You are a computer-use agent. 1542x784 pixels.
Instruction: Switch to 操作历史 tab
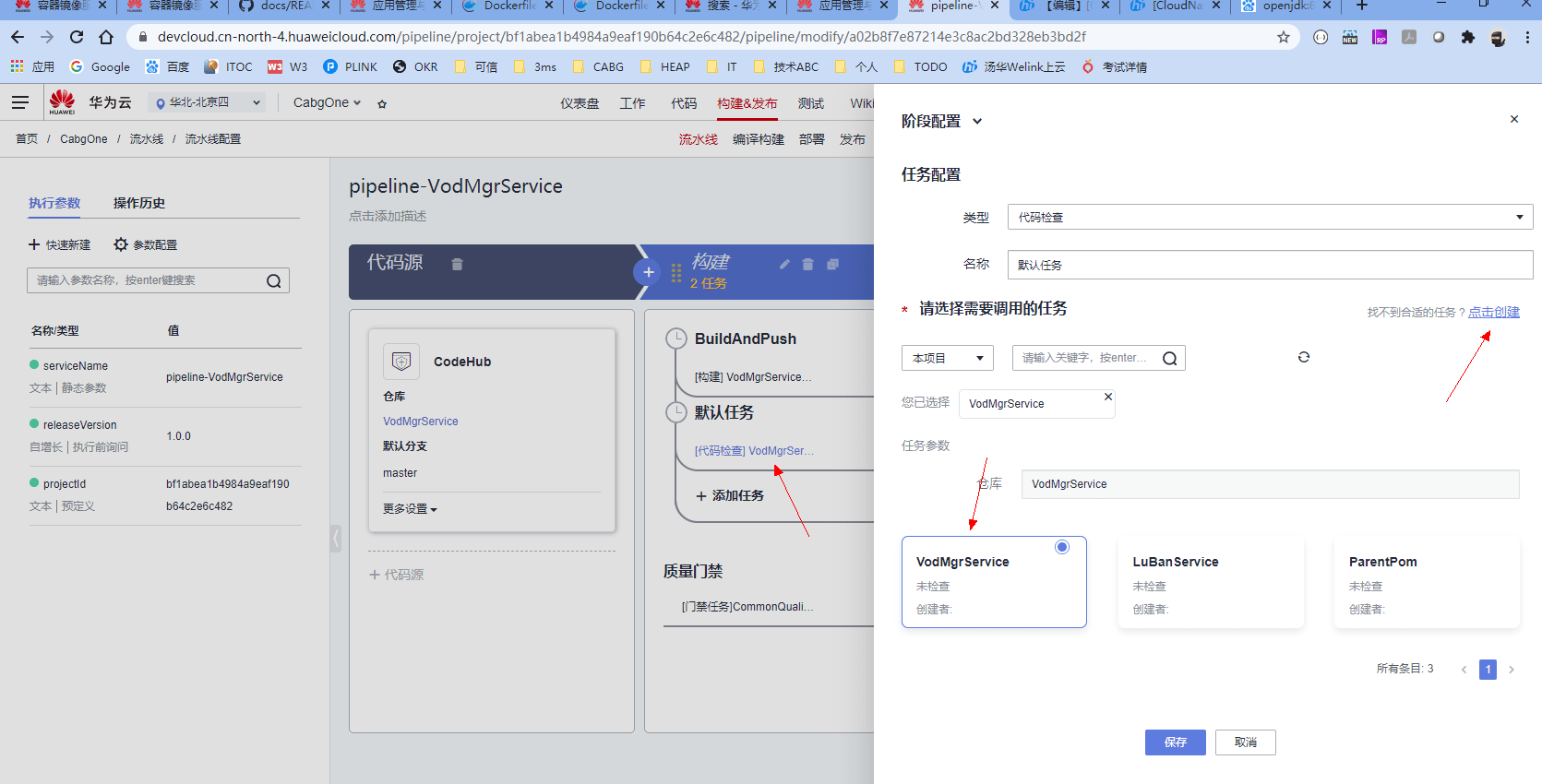pyautogui.click(x=139, y=203)
